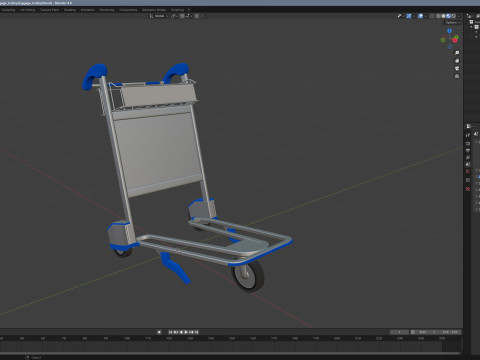
Task: Open the viewport shading options dropdown
Action: (458, 16)
